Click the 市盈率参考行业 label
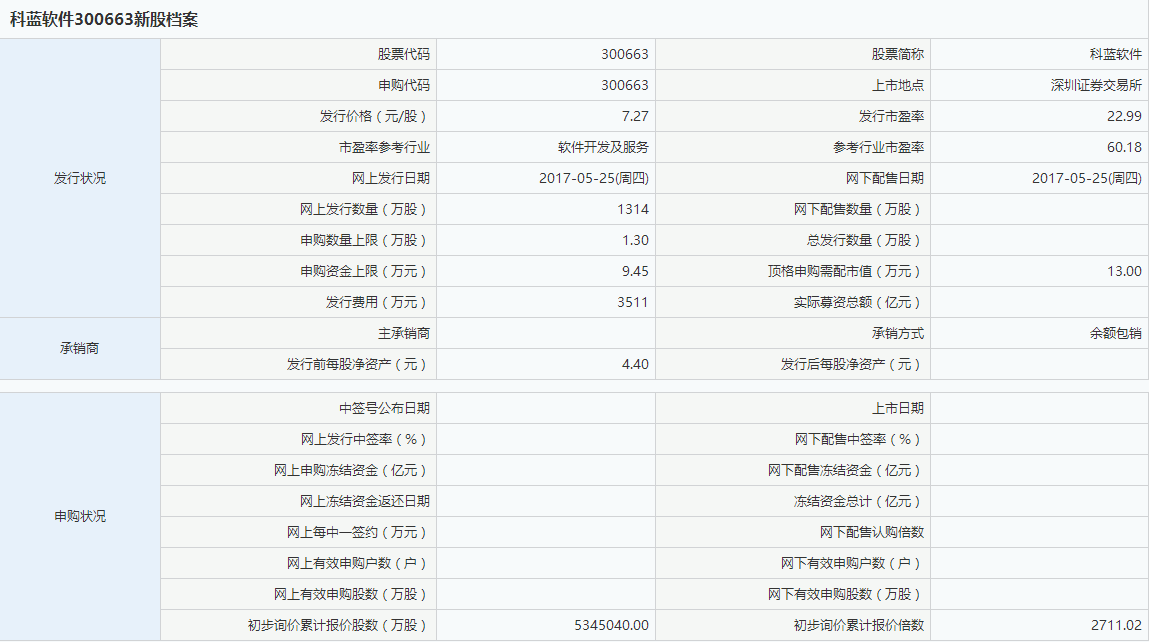This screenshot has height=642, width=1149. (x=384, y=147)
